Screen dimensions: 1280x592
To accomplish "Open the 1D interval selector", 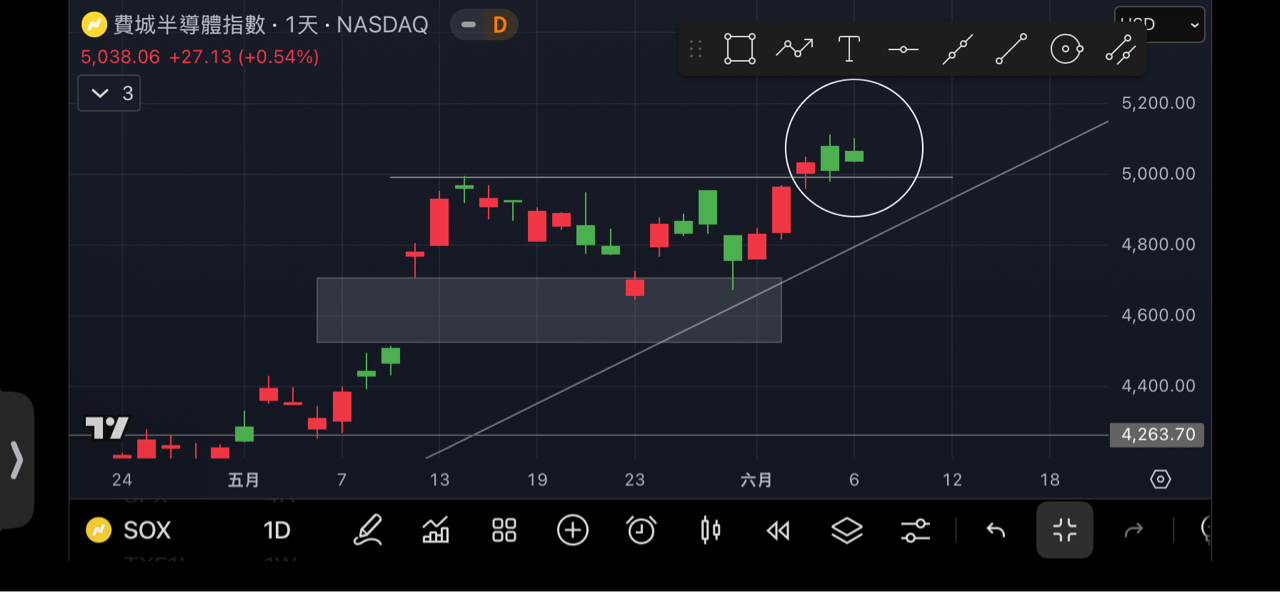I will click(277, 530).
